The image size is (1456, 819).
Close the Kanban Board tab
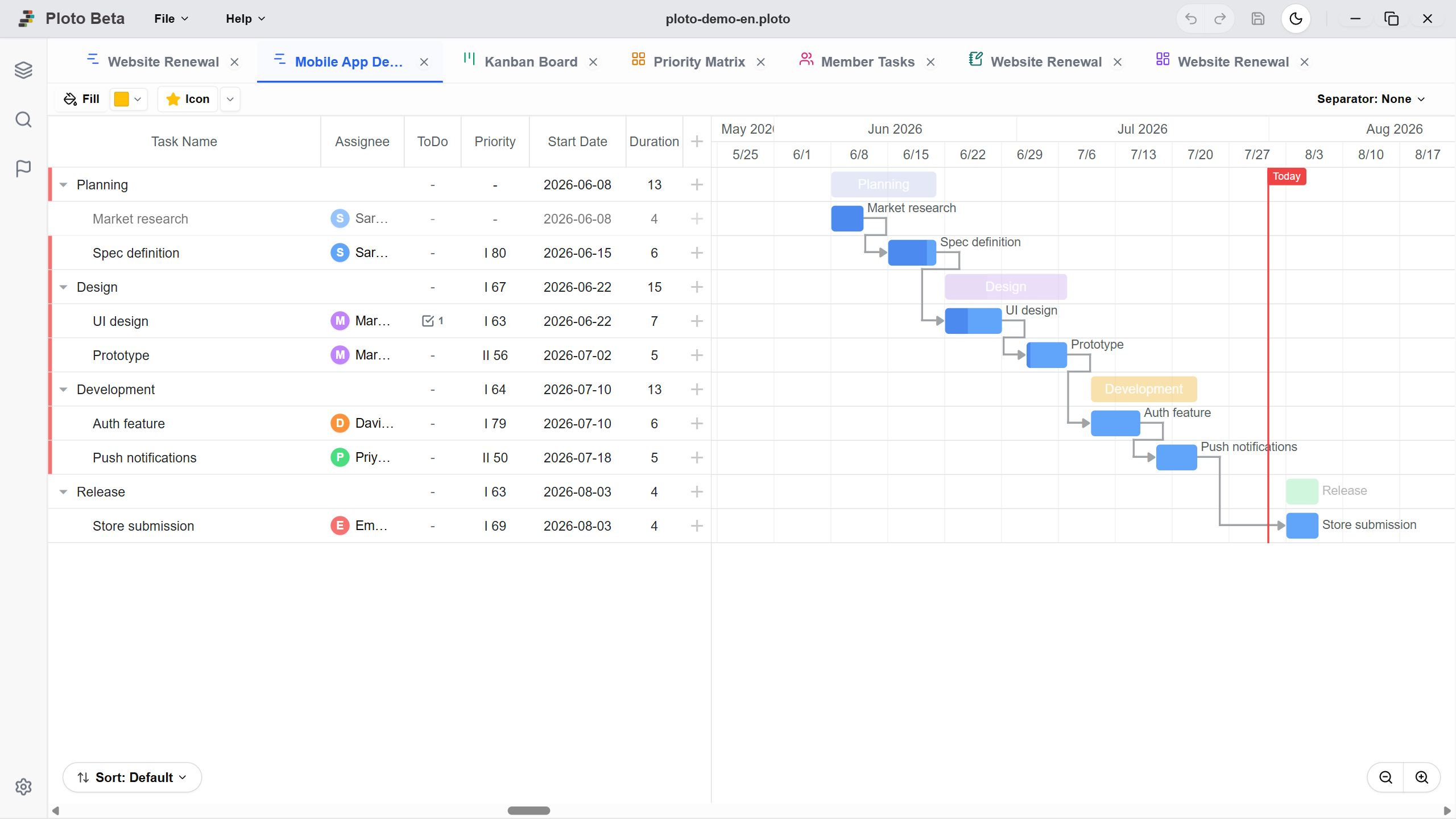tap(593, 62)
